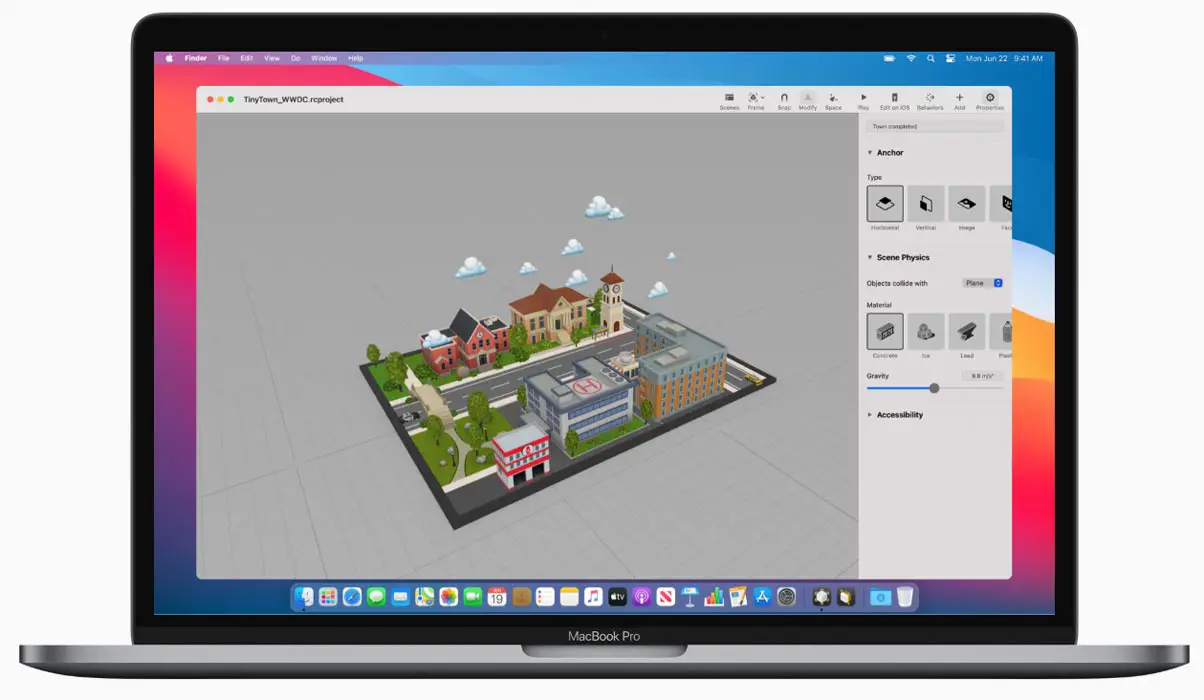
Task: Open Spotlight search in menu bar
Action: (931, 59)
